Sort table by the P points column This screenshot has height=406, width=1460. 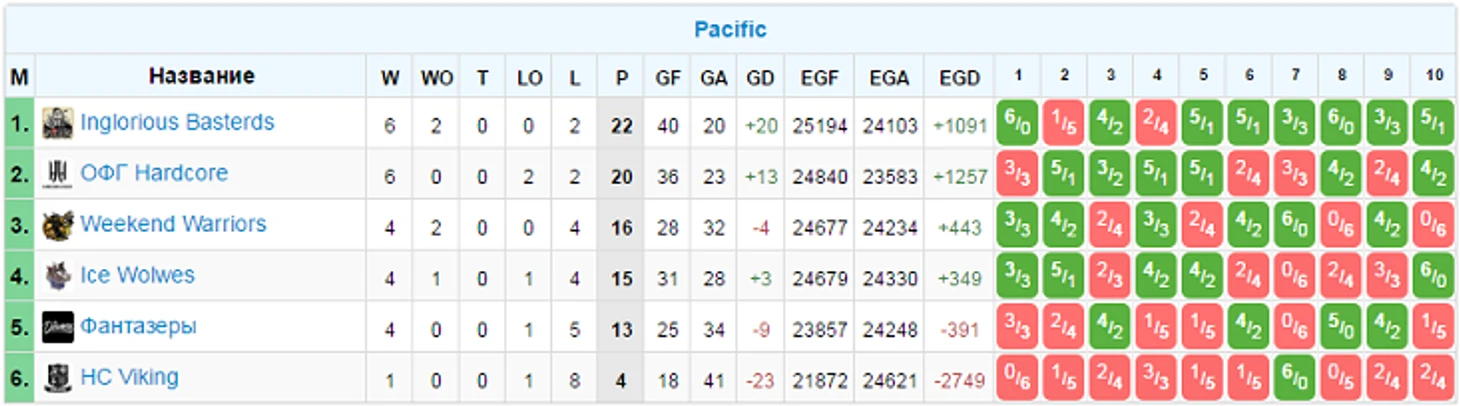[x=622, y=77]
